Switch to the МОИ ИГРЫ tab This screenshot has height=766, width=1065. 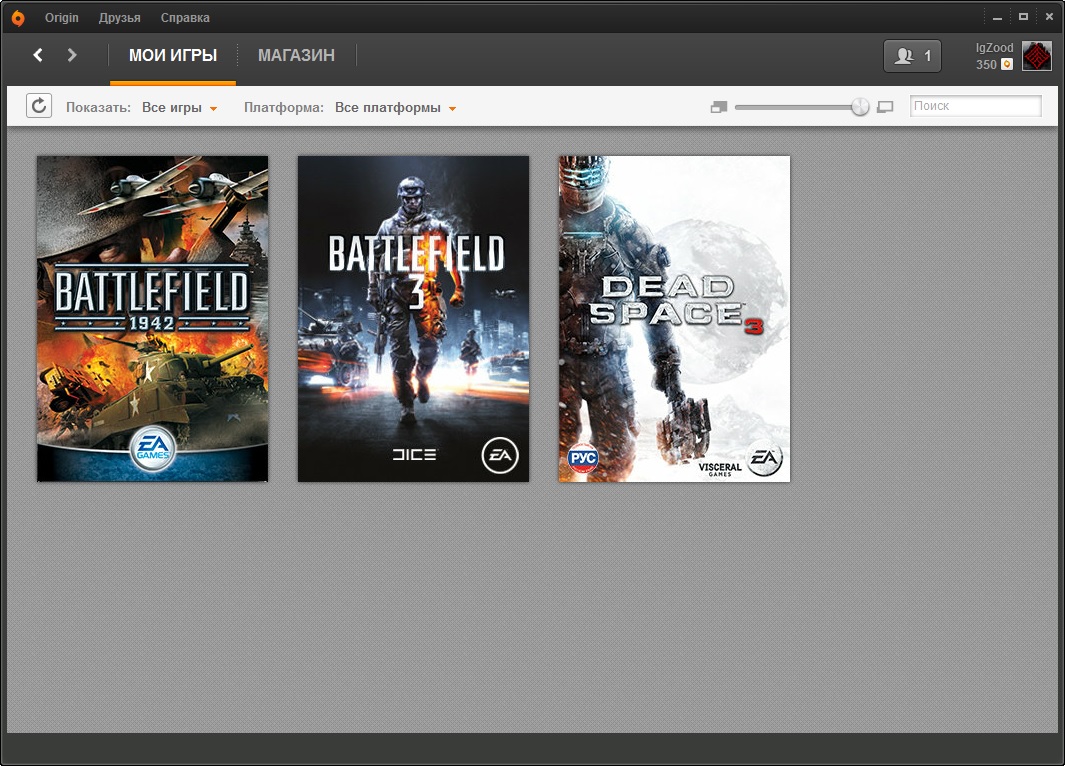173,56
